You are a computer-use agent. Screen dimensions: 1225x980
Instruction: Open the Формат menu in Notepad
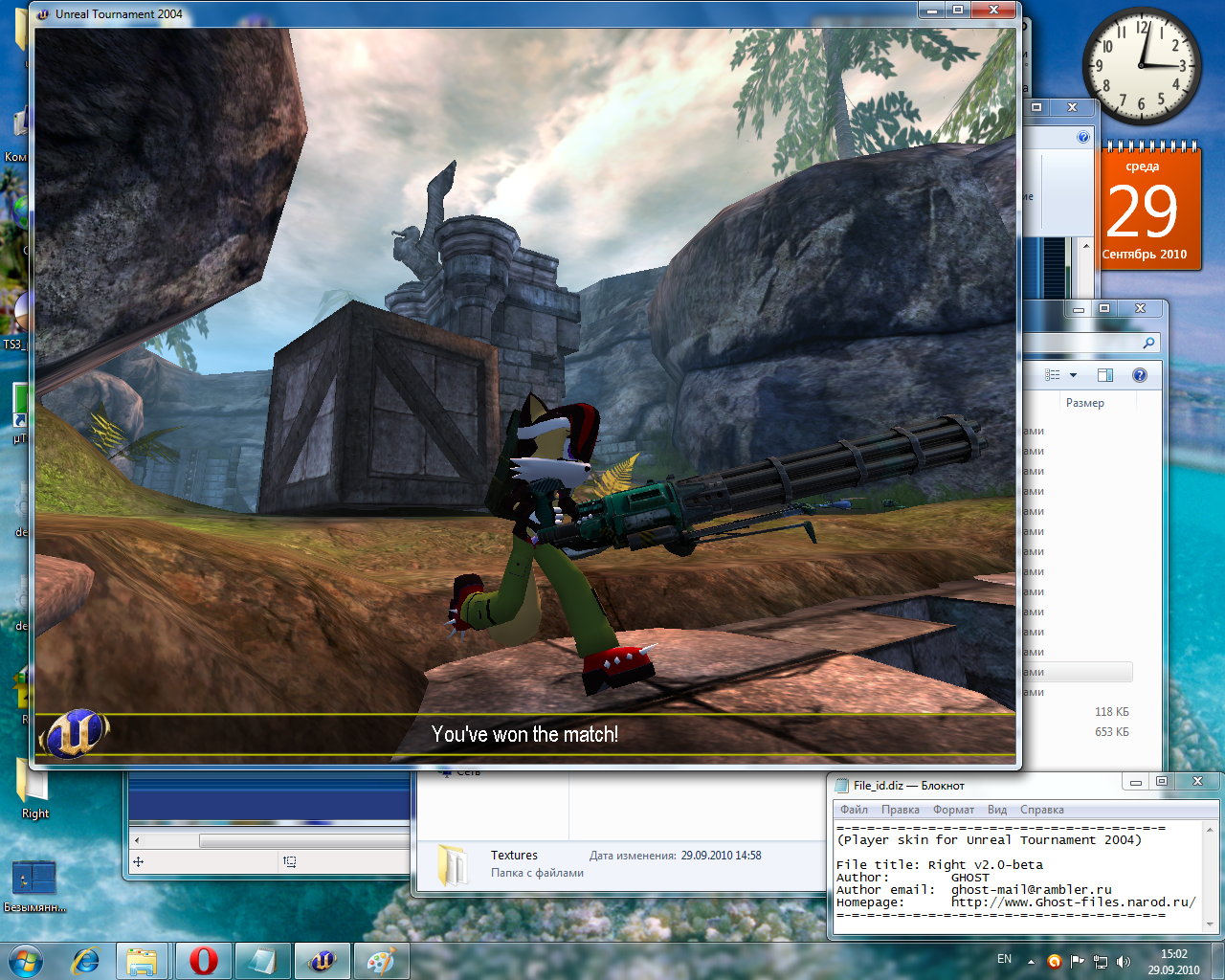pos(953,810)
